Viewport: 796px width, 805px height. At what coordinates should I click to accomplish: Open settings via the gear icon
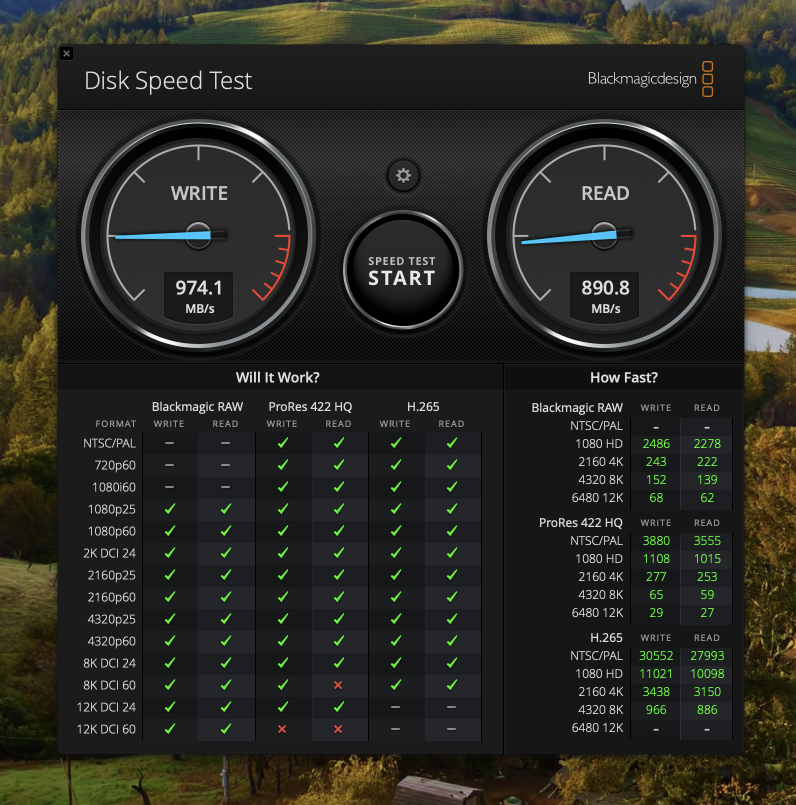pyautogui.click(x=403, y=176)
